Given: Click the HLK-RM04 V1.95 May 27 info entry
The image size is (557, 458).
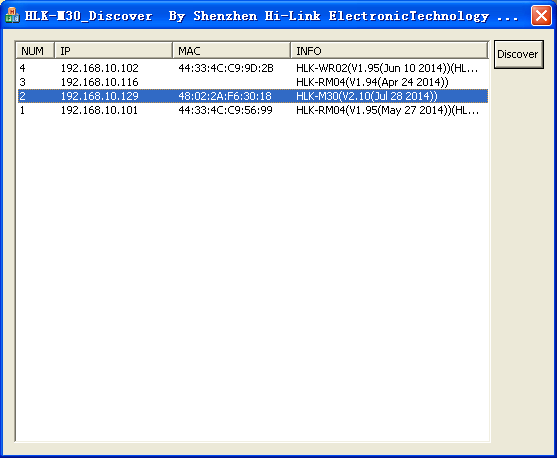Looking at the screenshot, I should click(388, 110).
